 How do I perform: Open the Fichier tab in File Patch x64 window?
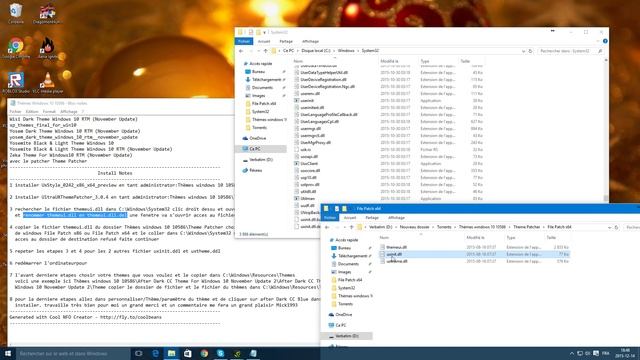(x=330, y=218)
